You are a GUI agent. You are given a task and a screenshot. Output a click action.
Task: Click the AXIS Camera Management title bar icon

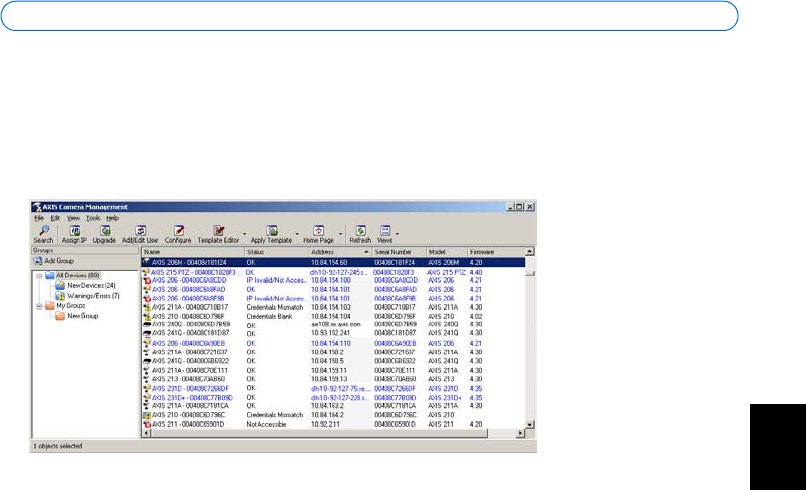coord(36,207)
